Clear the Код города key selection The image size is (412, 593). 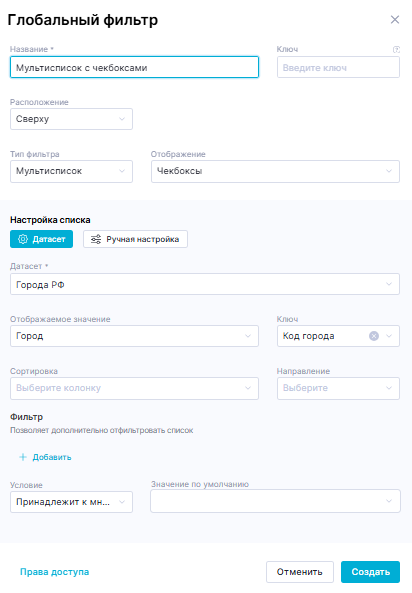pyautogui.click(x=374, y=336)
